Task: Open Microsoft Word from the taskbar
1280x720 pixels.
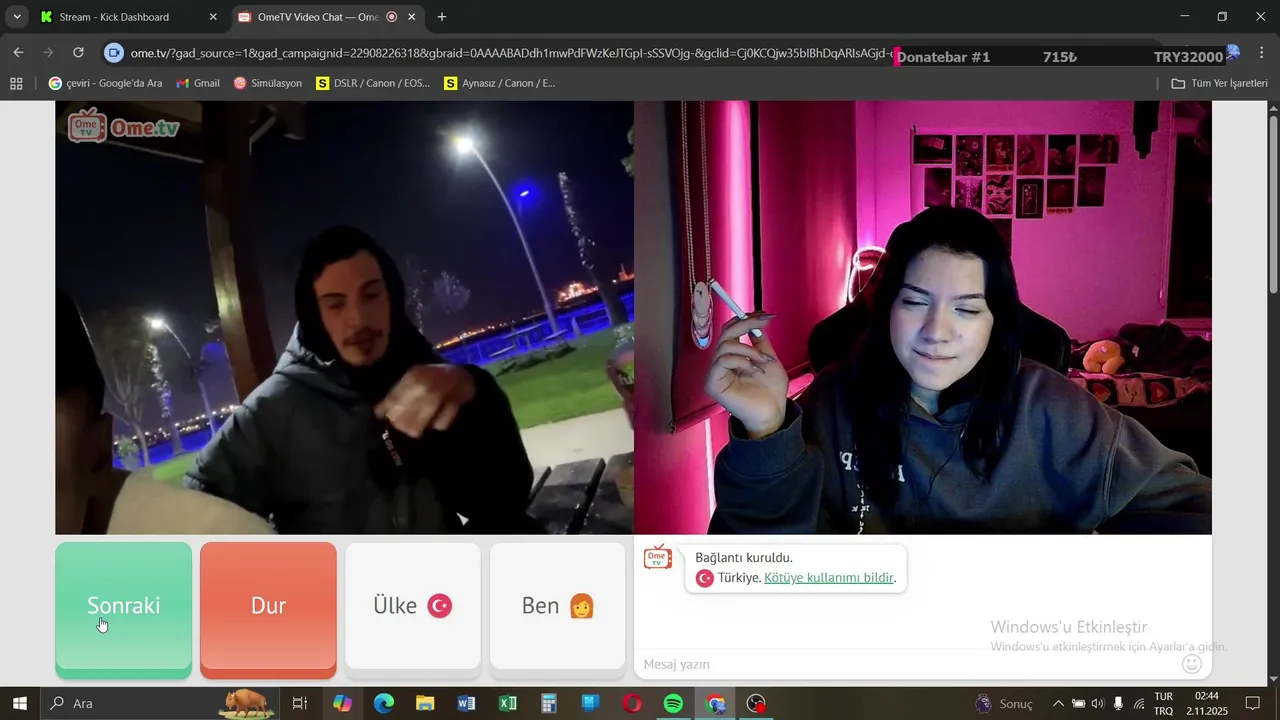Action: coord(466,703)
